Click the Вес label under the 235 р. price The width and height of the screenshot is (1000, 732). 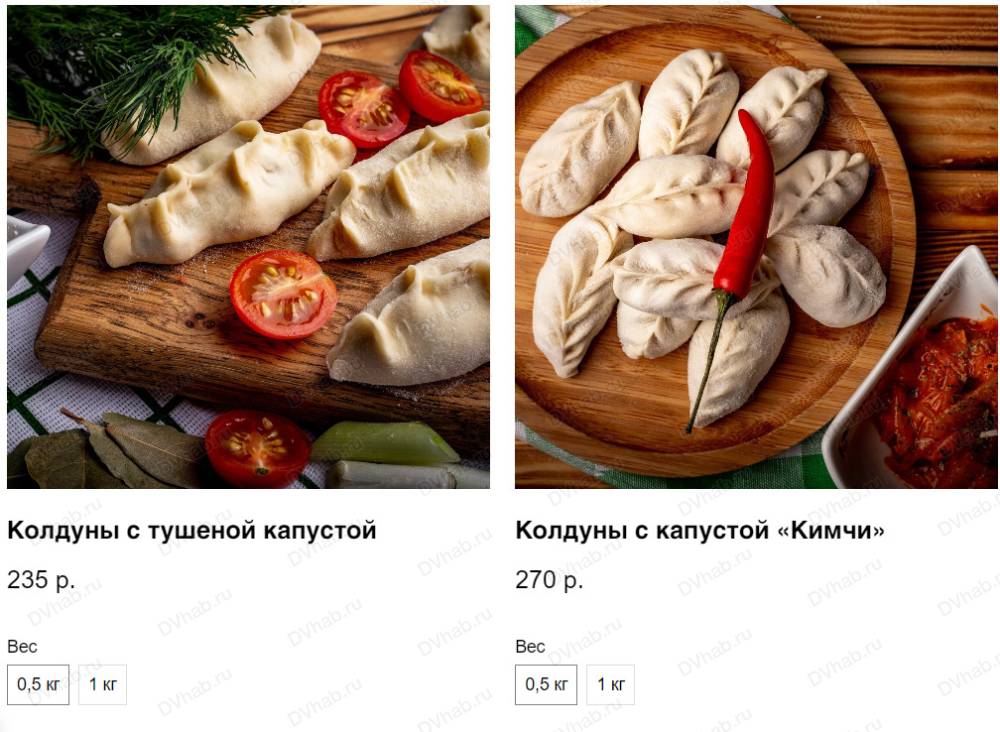[x=22, y=647]
